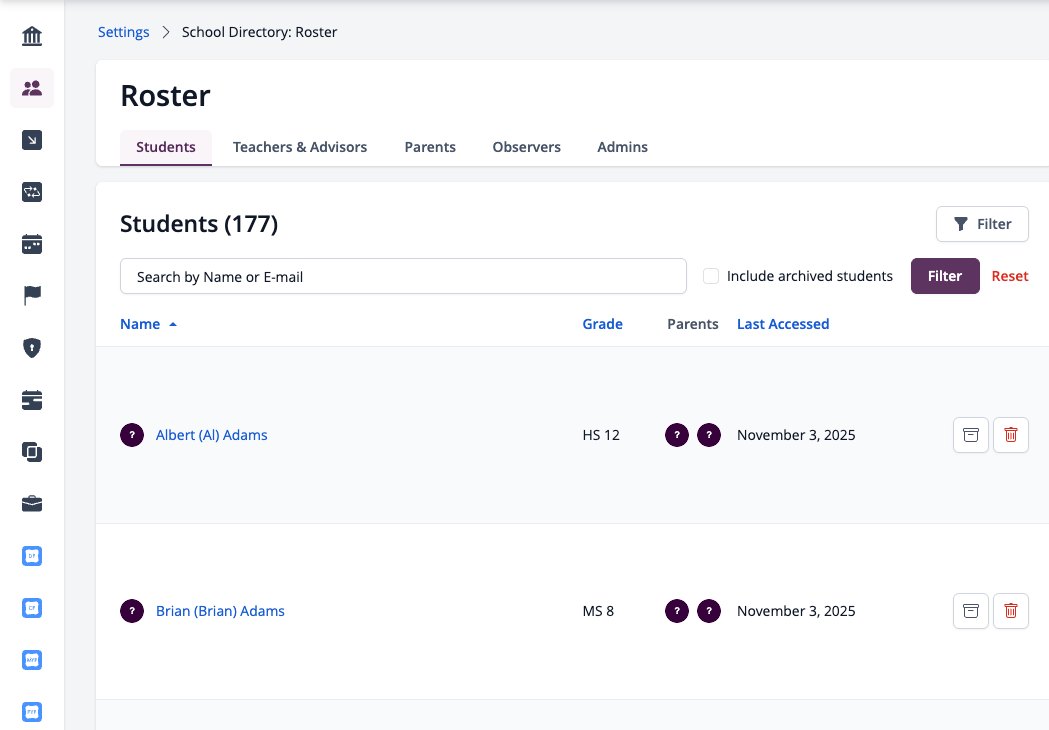Delete student Albert (Al) Adams
This screenshot has height=730, width=1049.
(1010, 435)
